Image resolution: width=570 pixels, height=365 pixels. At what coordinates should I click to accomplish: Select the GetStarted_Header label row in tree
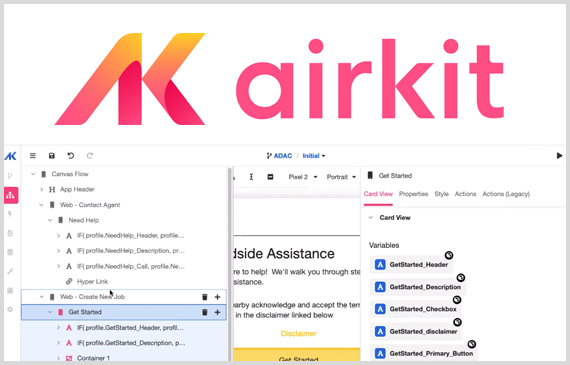point(124,328)
